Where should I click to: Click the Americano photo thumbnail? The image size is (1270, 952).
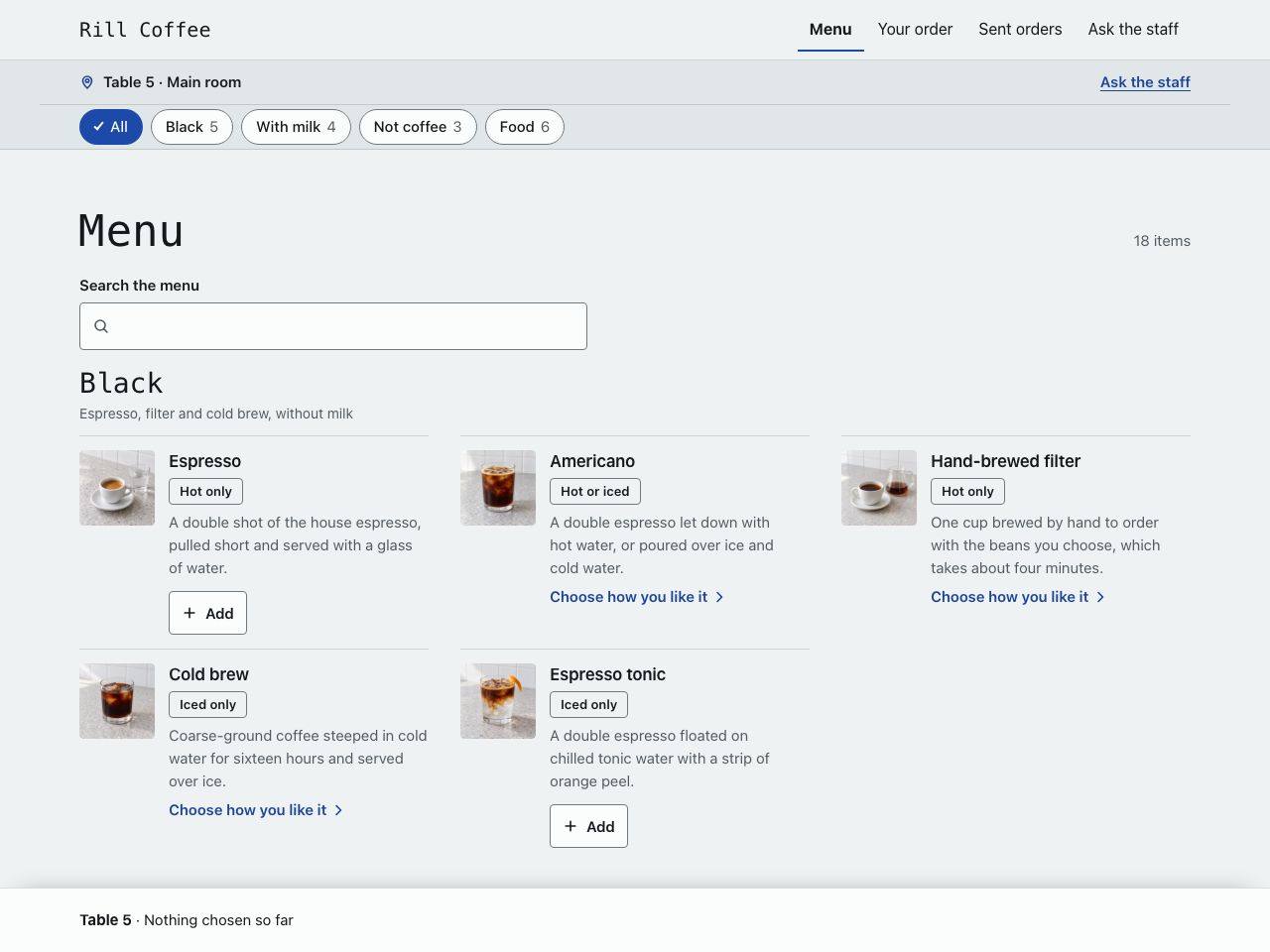coord(498,488)
